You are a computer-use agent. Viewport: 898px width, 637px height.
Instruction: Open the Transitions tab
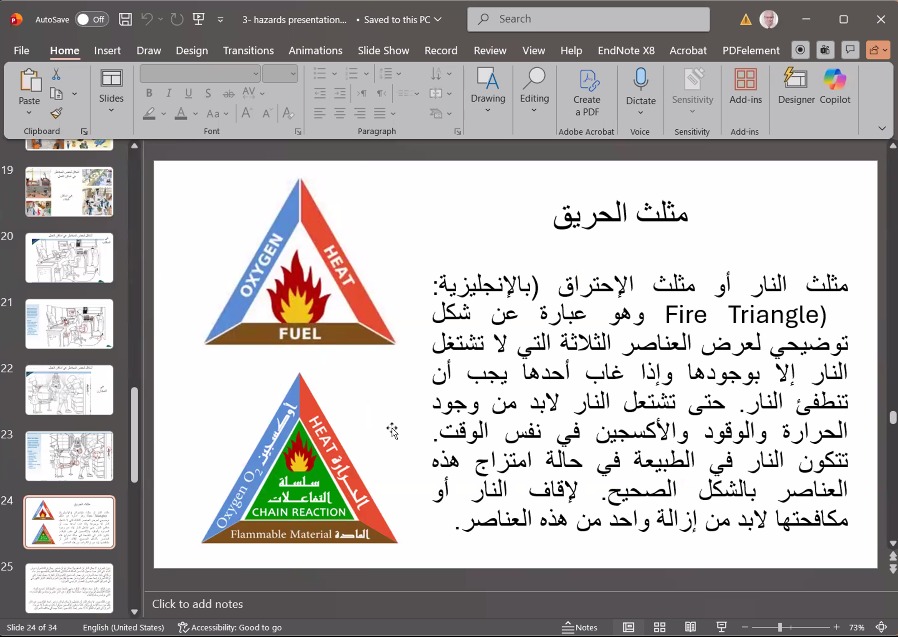(248, 50)
